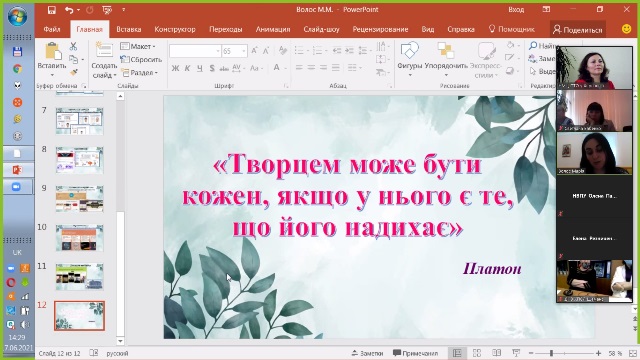This screenshot has width=640, height=360.
Task: Fit slide to current window icon
Action: pyautogui.click(x=633, y=353)
